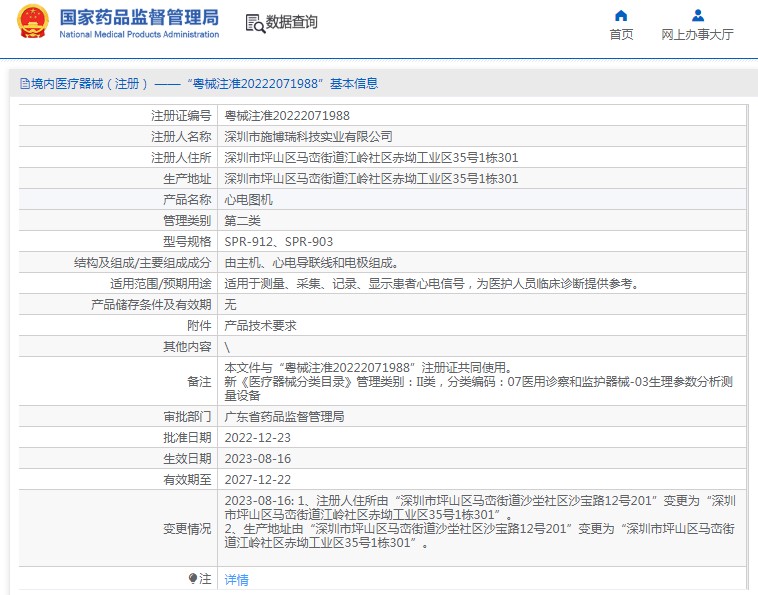Image resolution: width=758 pixels, height=595 pixels.
Task: Select 无 in storage conditions row
Action: (x=230, y=305)
